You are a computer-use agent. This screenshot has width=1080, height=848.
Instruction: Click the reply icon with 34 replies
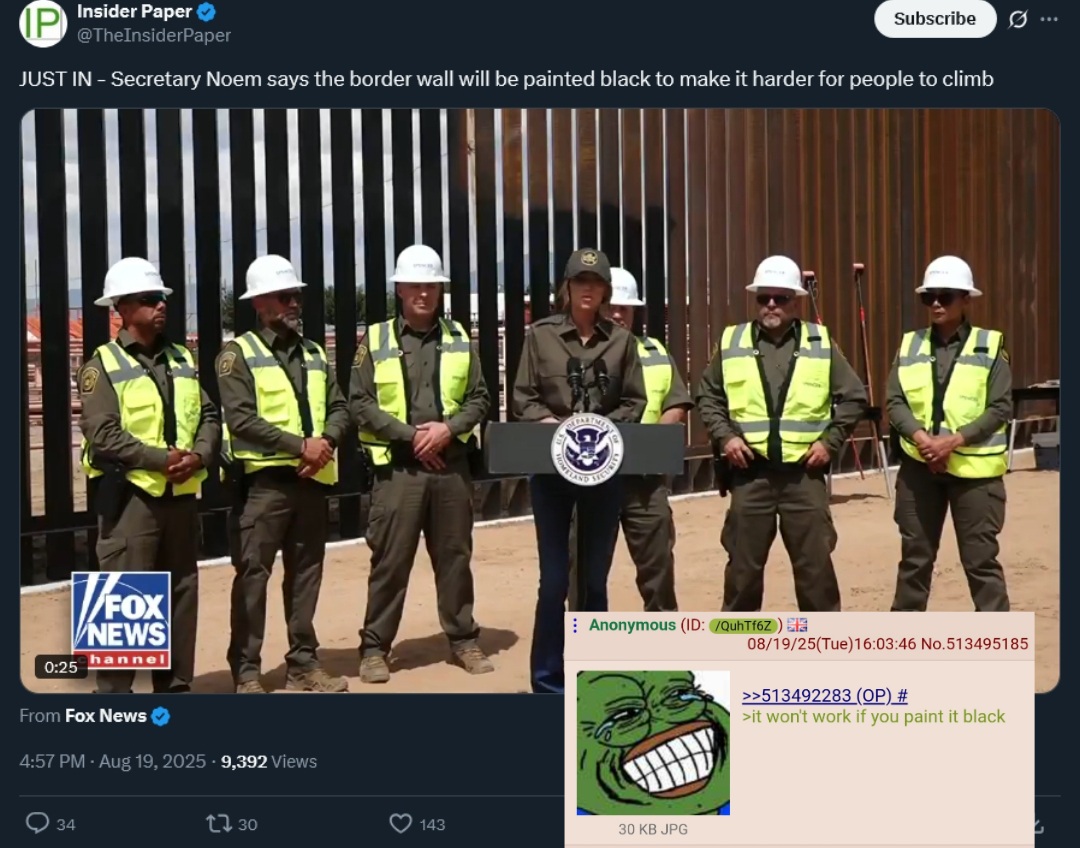point(37,823)
